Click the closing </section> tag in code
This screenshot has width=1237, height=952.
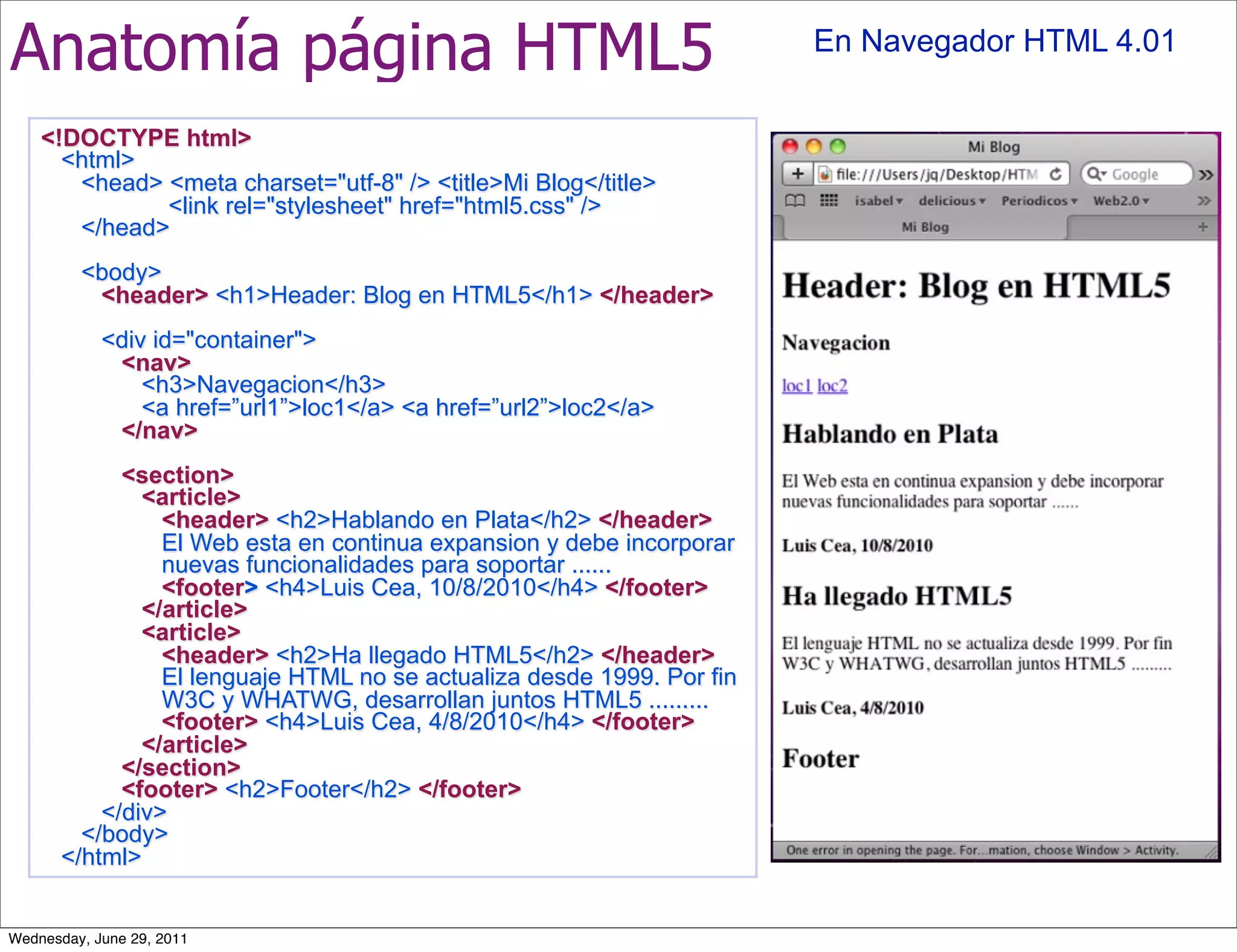click(181, 767)
